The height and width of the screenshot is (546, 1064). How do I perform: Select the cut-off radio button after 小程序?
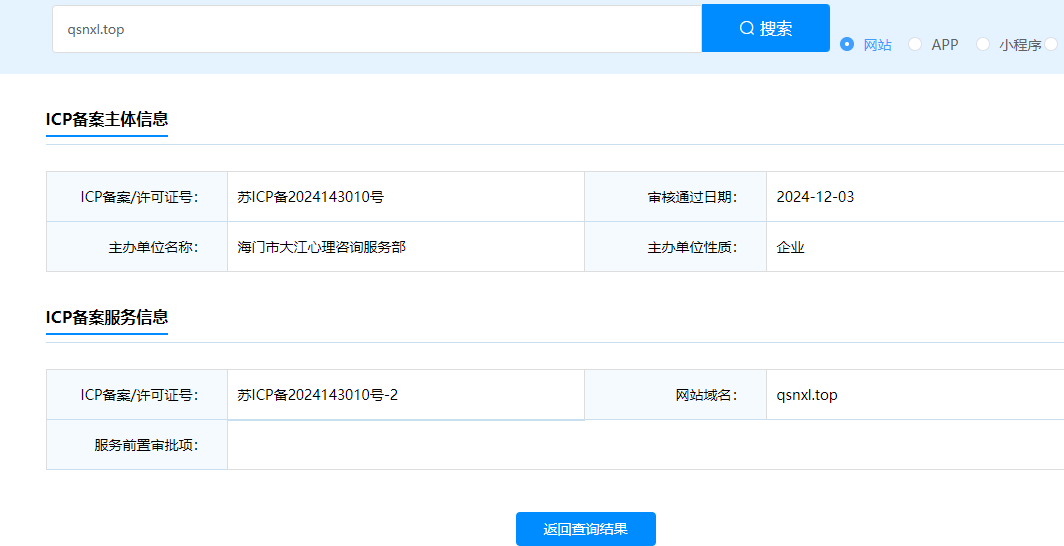(1051, 44)
